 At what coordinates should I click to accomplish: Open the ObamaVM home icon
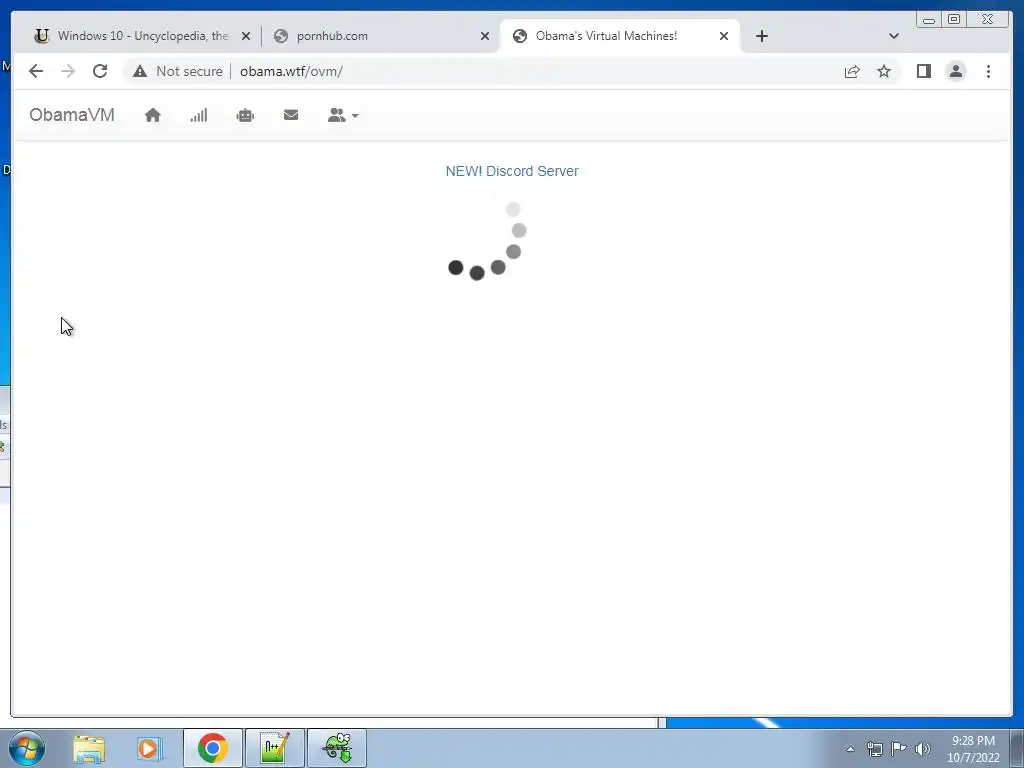153,116
